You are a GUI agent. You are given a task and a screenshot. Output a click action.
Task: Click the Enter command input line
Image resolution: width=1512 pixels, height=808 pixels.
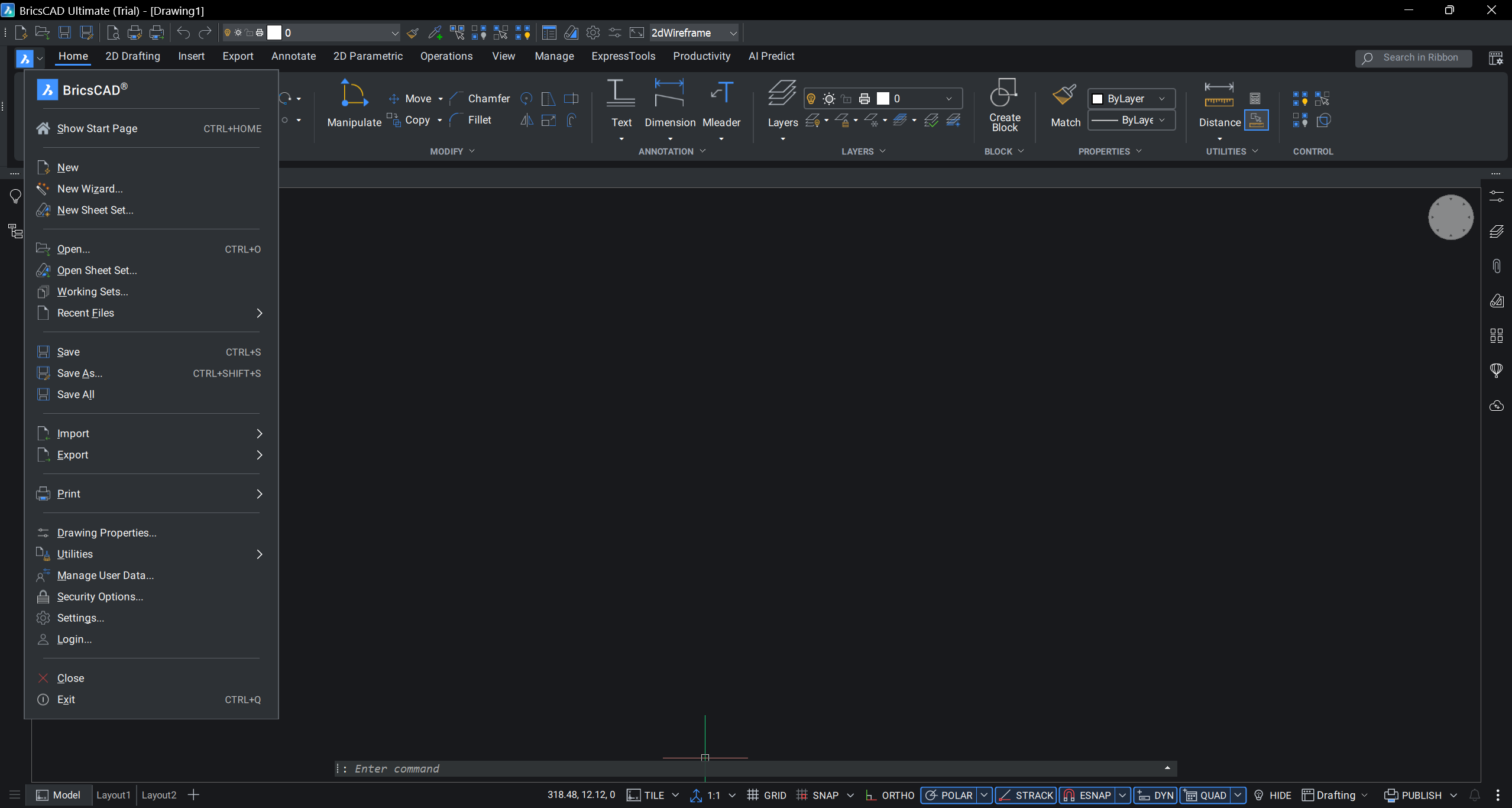click(x=756, y=769)
